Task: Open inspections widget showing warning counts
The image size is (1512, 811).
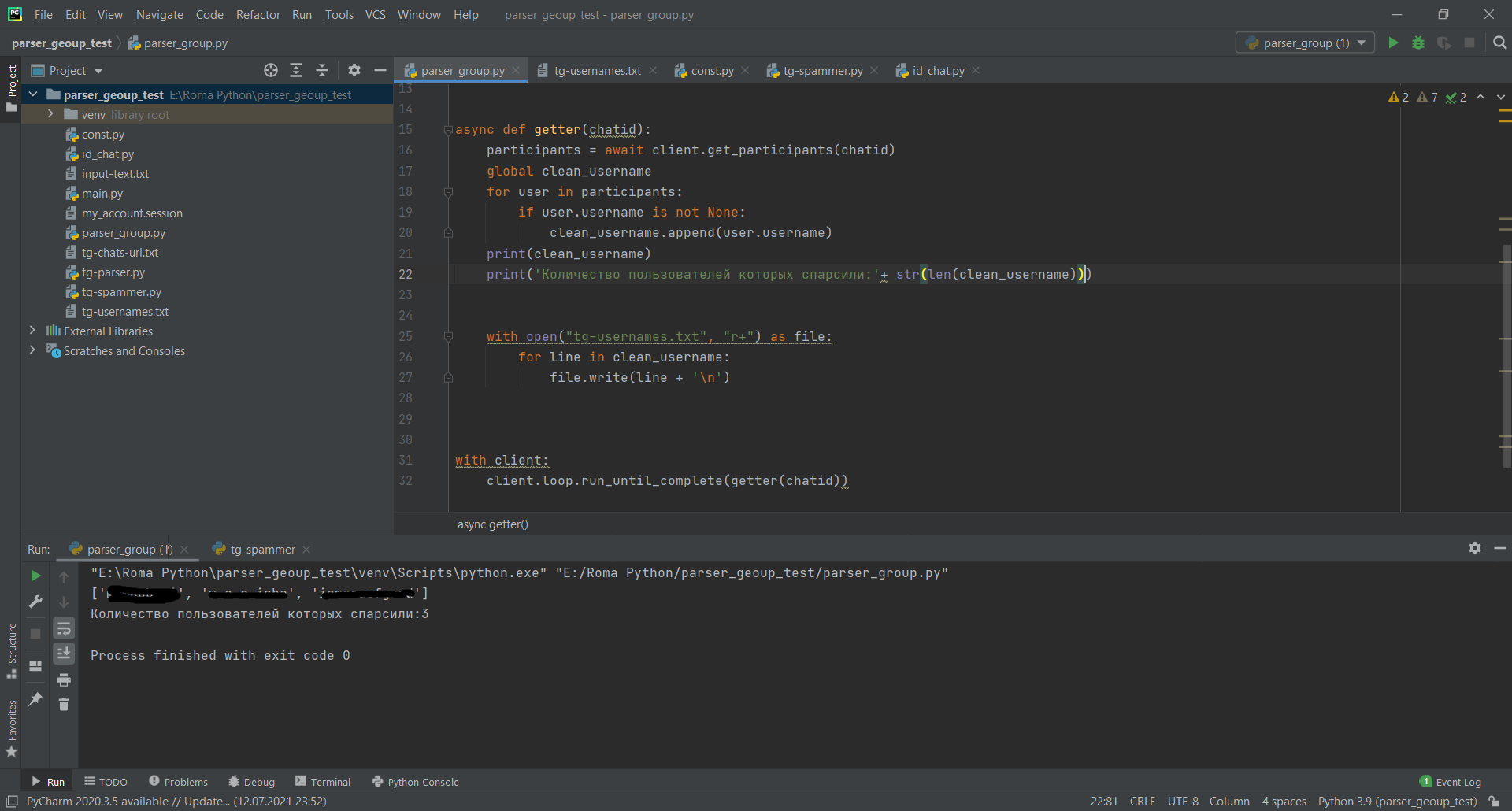Action: click(x=1427, y=97)
